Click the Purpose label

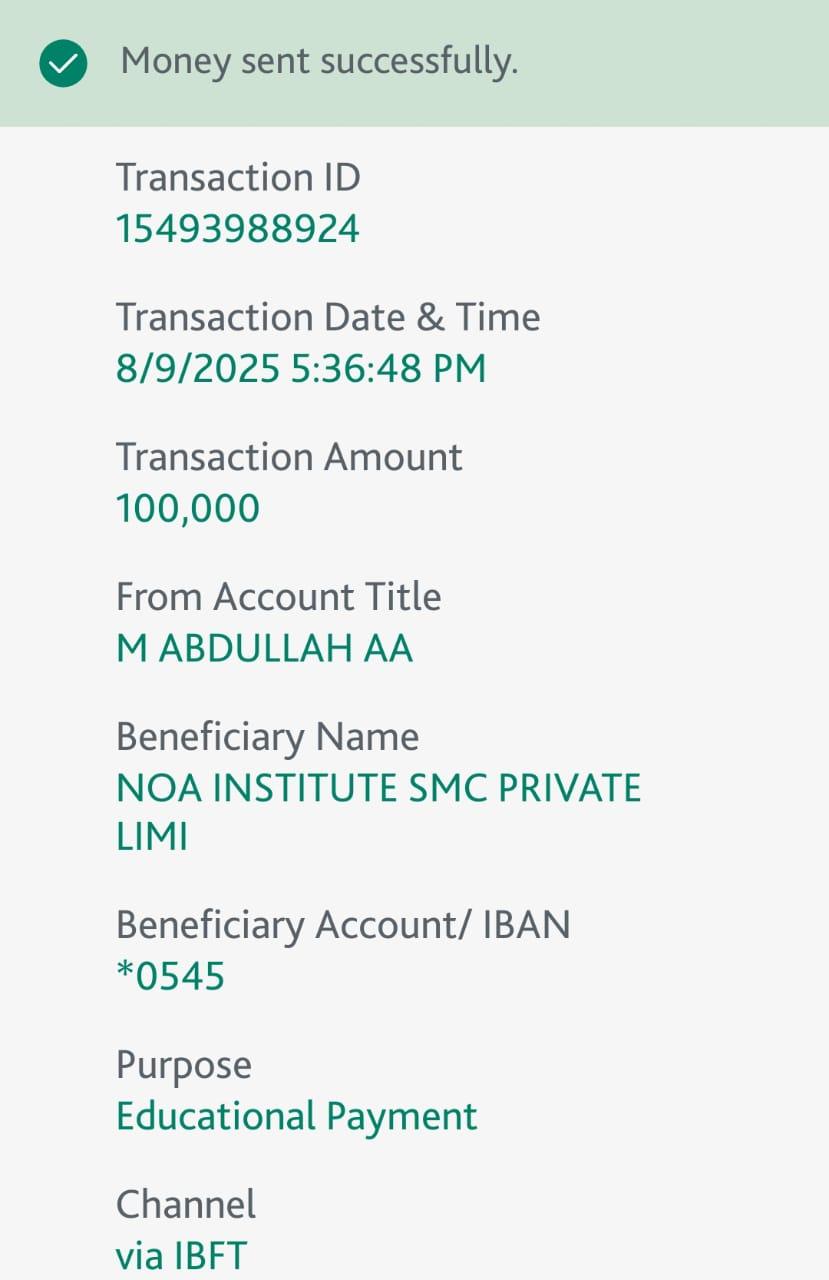tap(184, 1065)
